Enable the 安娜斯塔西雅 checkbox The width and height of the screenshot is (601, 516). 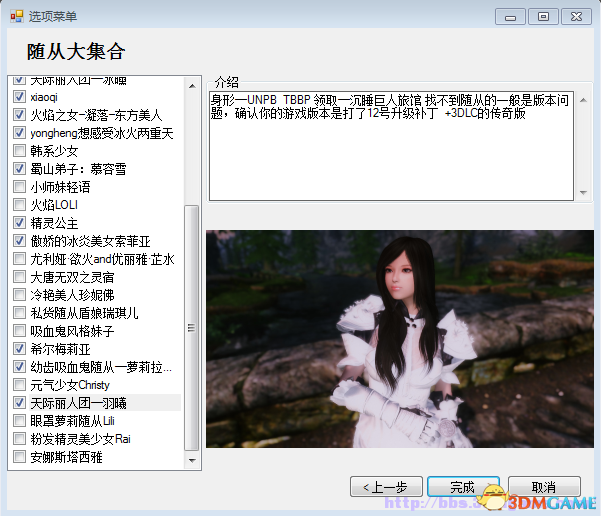coord(19,457)
